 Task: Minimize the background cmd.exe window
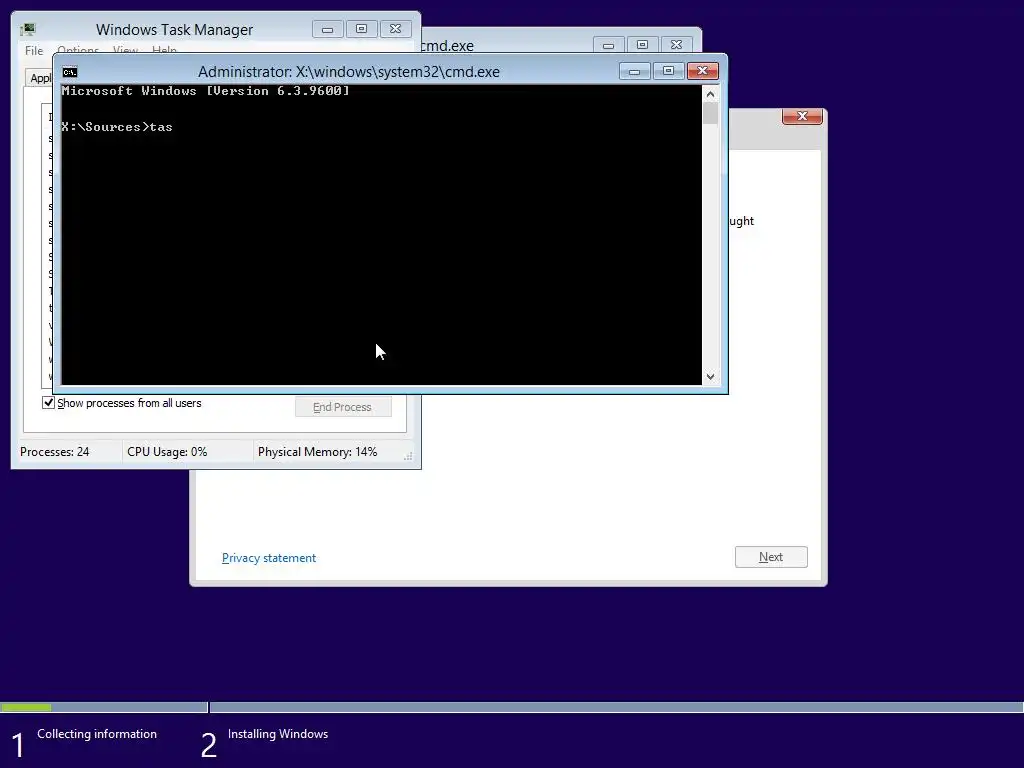tap(609, 45)
